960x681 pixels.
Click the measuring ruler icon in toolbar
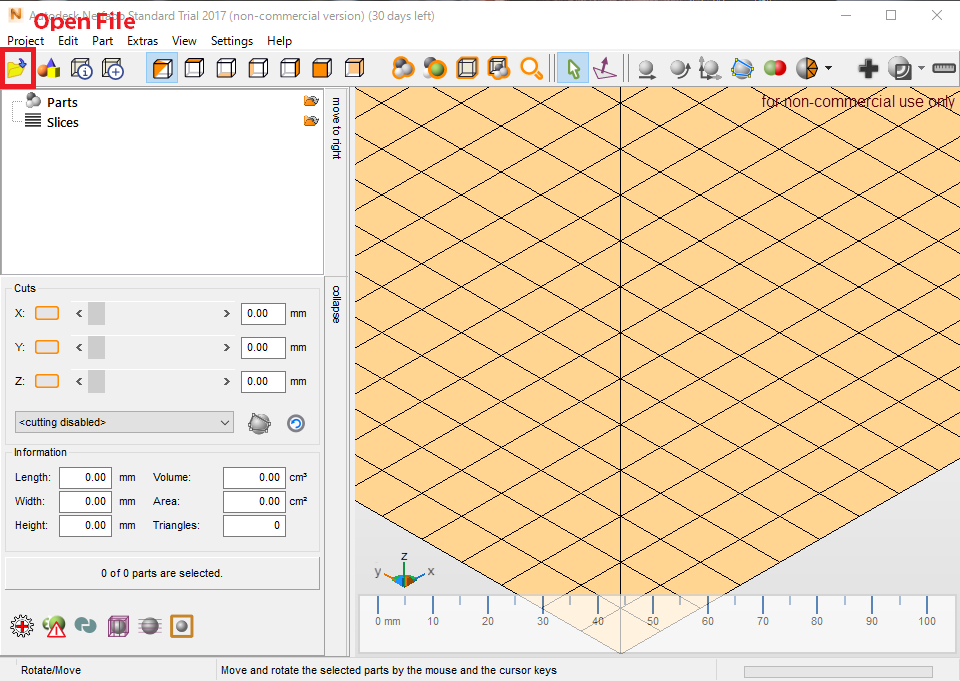pyautogui.click(x=944, y=67)
